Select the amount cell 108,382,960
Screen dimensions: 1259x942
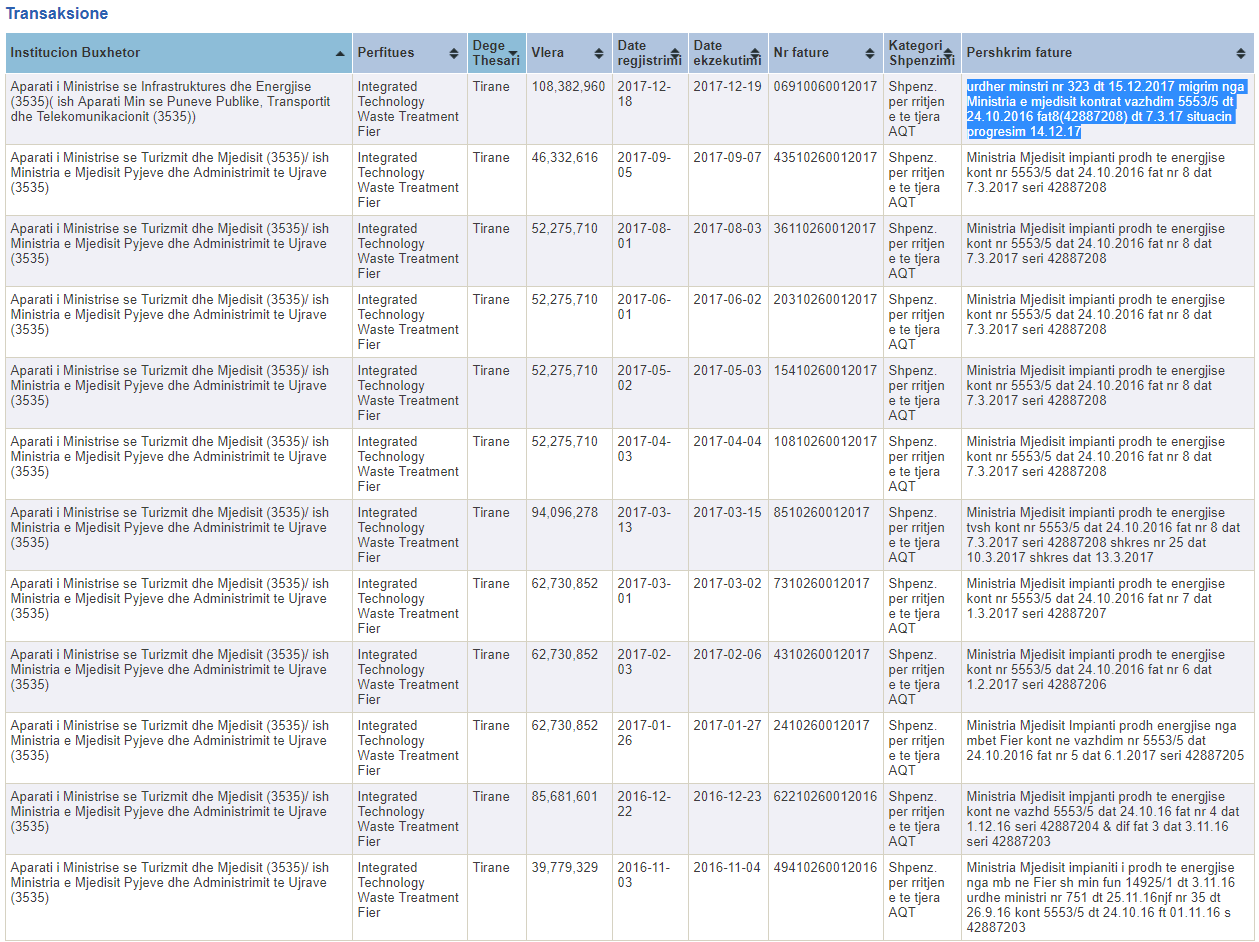567,87
